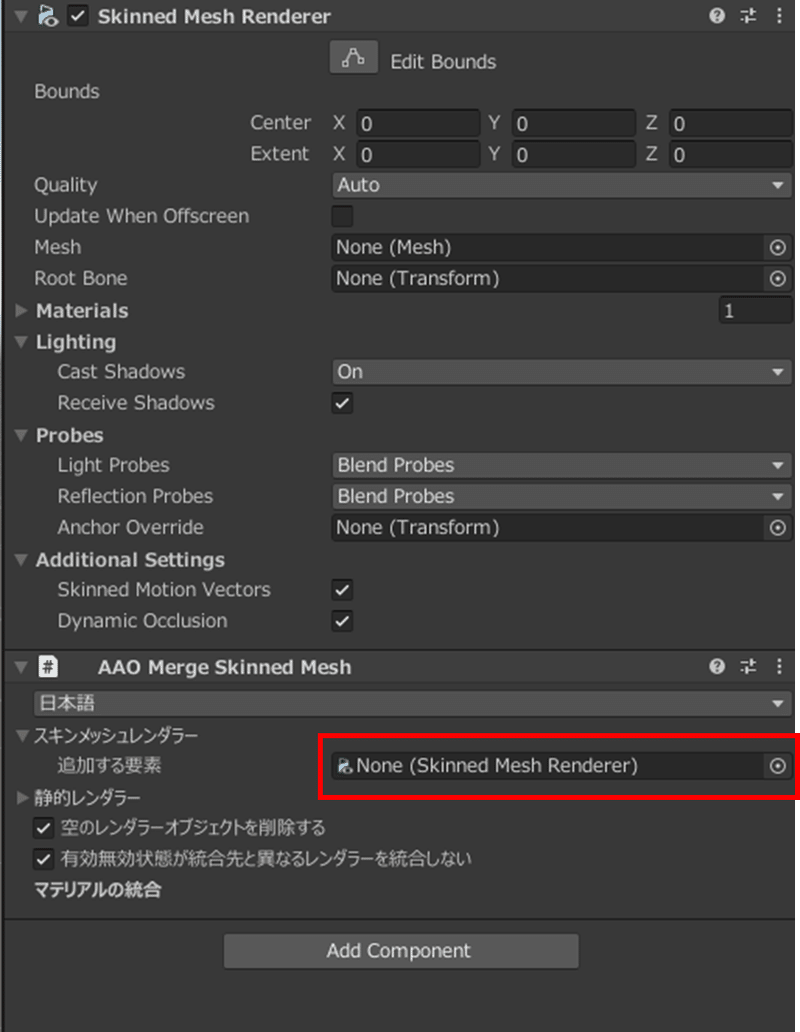
Task: Uncheck 空のレンダラーオブジェクトを削除する checkbox
Action: tap(43, 828)
